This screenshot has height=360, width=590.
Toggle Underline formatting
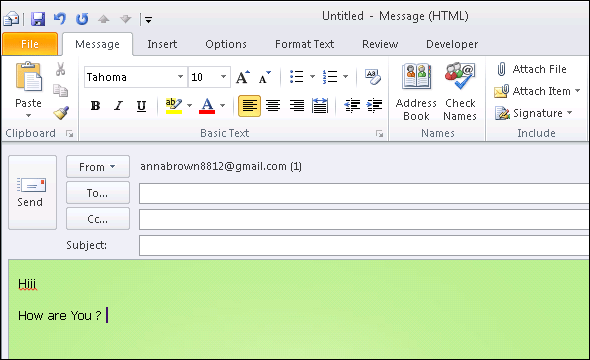pos(141,106)
